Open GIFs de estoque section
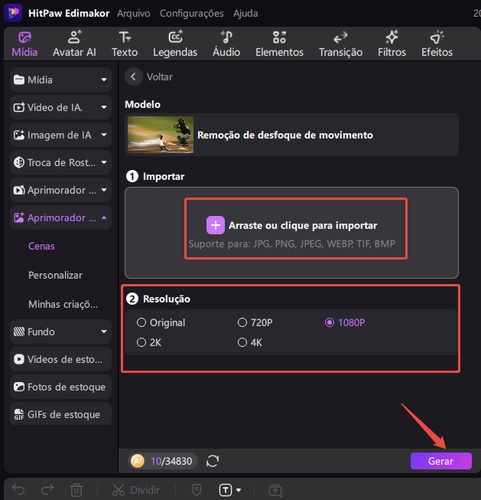 coord(60,414)
